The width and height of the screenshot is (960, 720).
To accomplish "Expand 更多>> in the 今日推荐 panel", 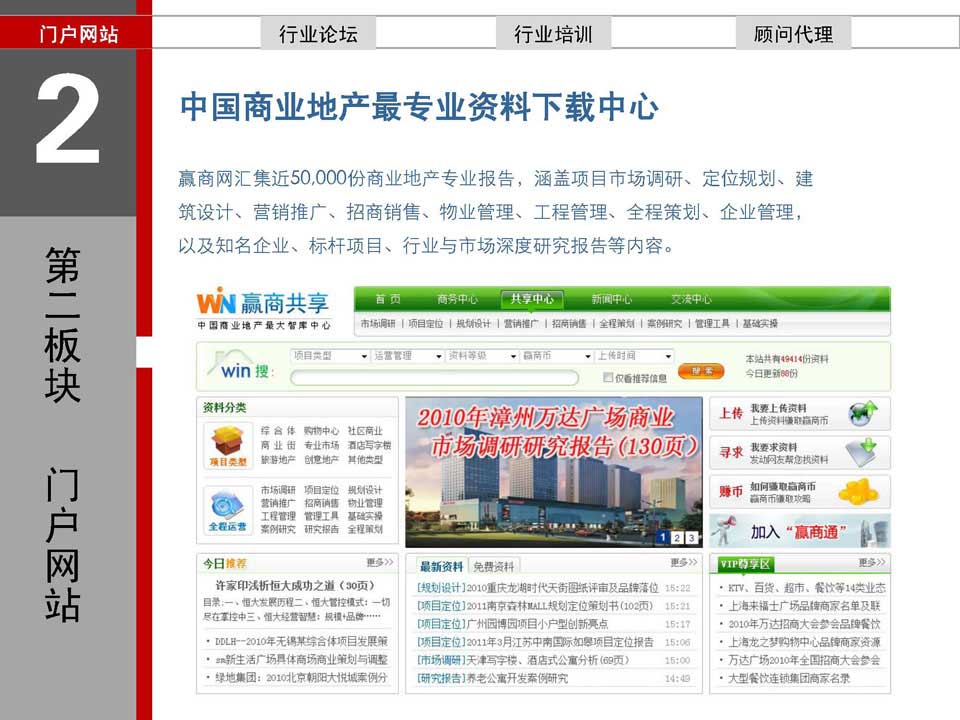I will click(380, 562).
